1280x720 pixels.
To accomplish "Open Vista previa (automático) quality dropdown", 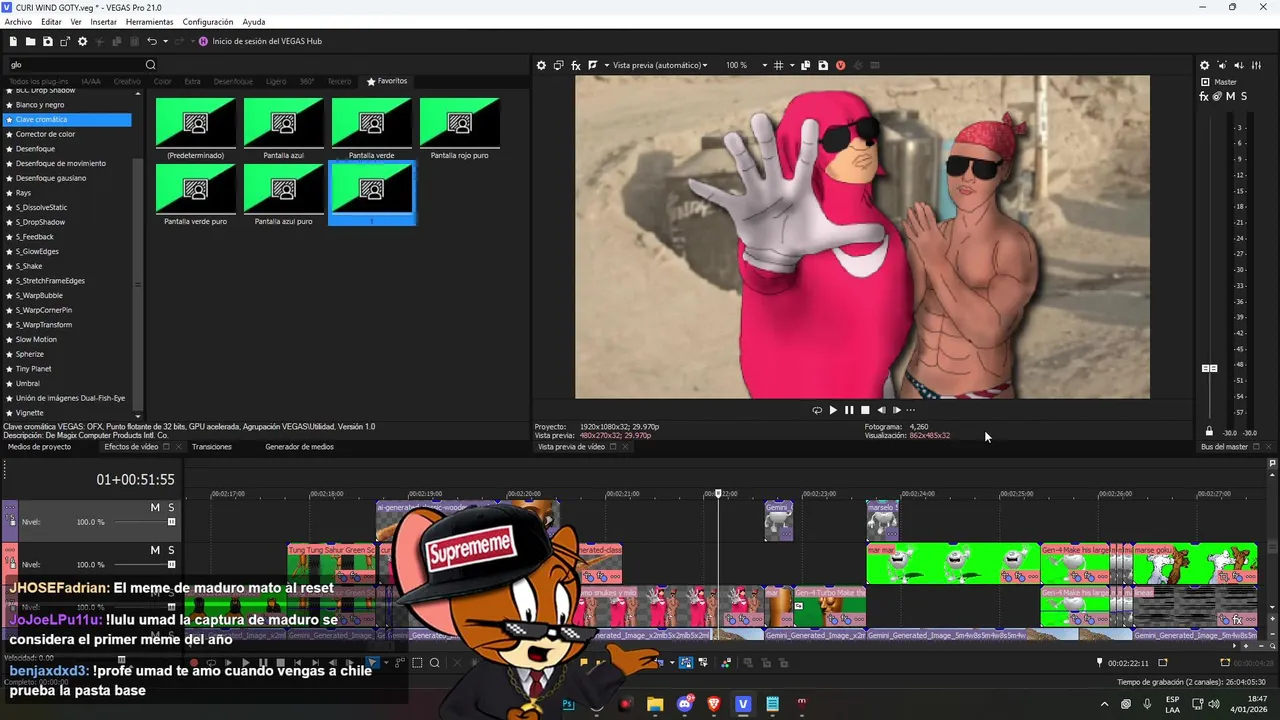I will (660, 65).
